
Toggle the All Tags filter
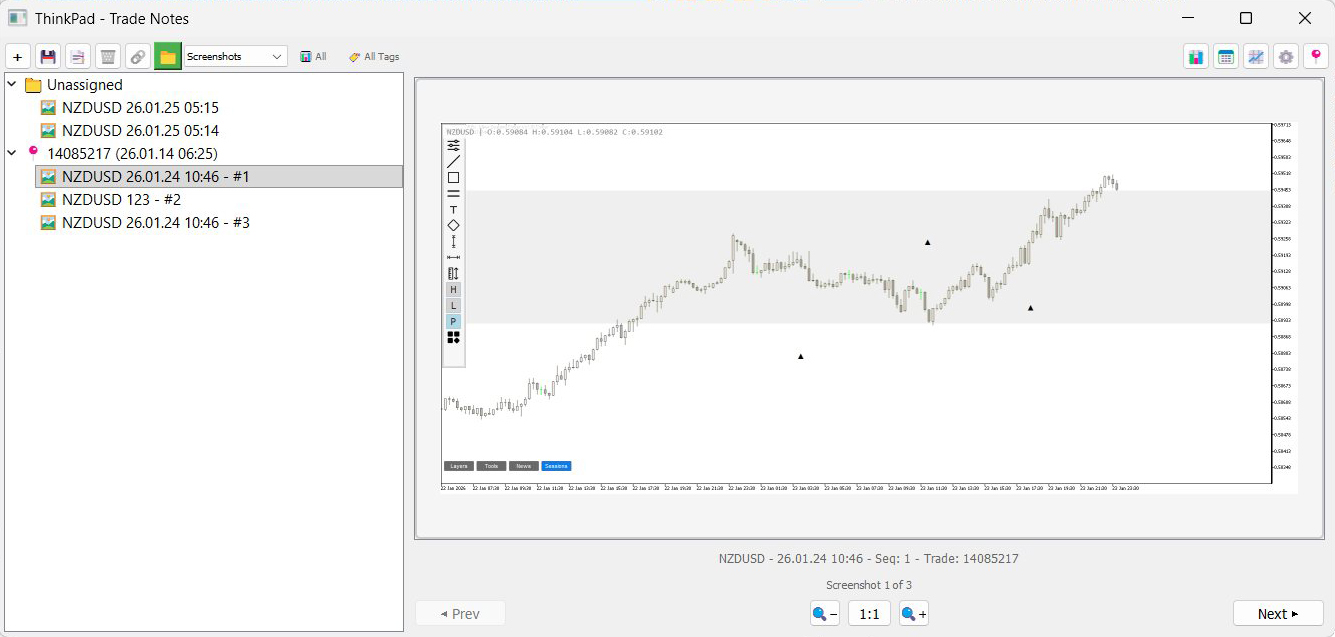374,57
